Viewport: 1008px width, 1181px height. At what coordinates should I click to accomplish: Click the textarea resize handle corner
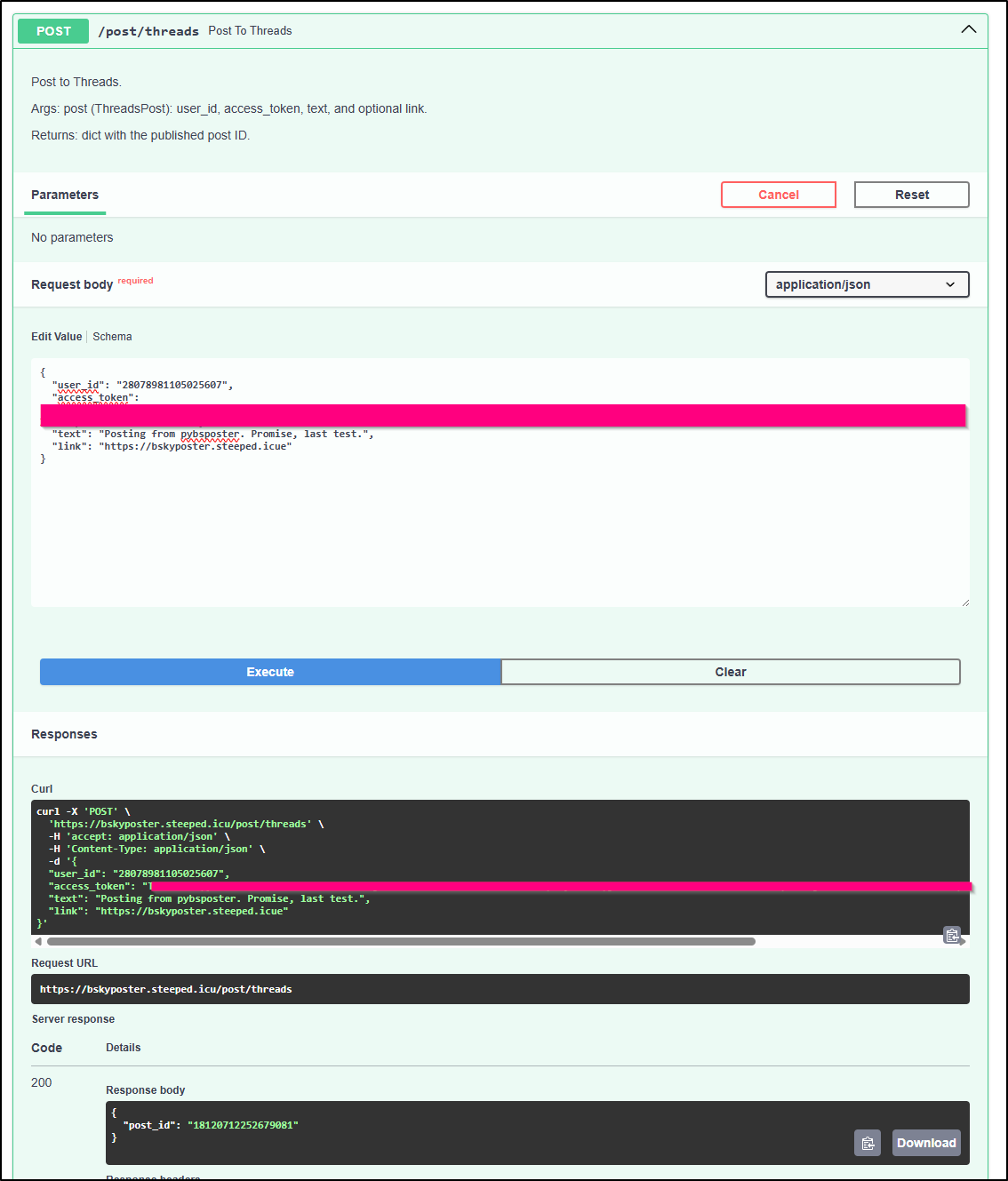coord(965,602)
